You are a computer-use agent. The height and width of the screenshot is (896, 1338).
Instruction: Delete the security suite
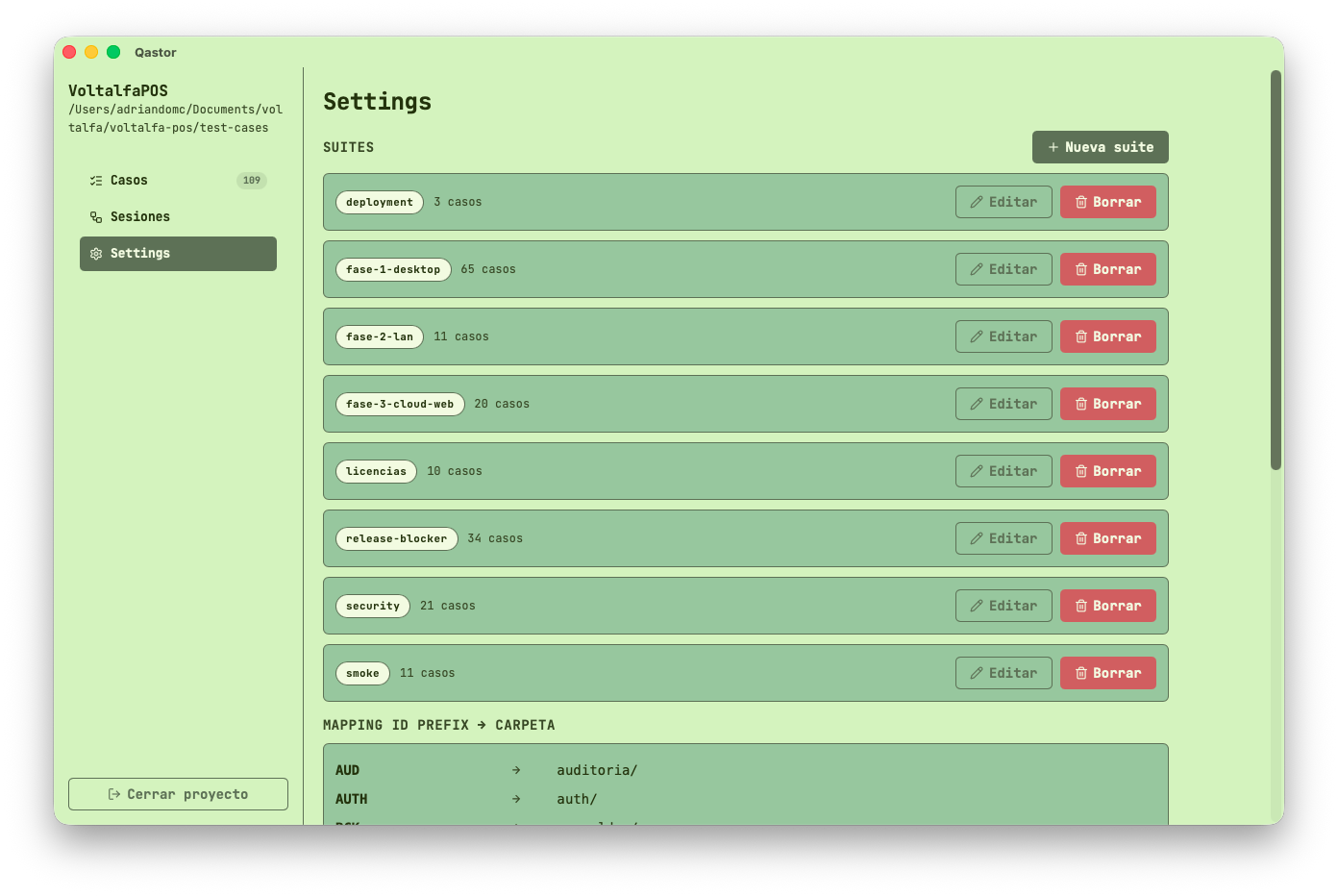click(x=1108, y=606)
